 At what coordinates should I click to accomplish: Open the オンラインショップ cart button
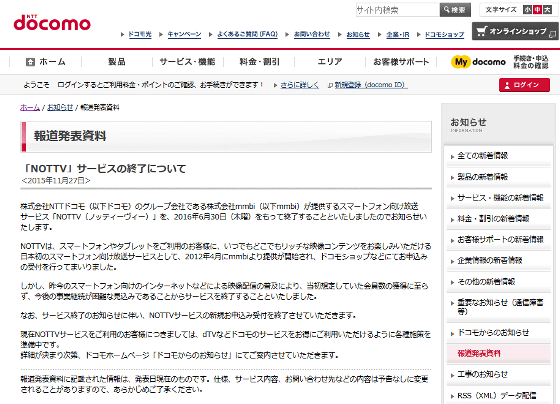pyautogui.click(x=515, y=31)
